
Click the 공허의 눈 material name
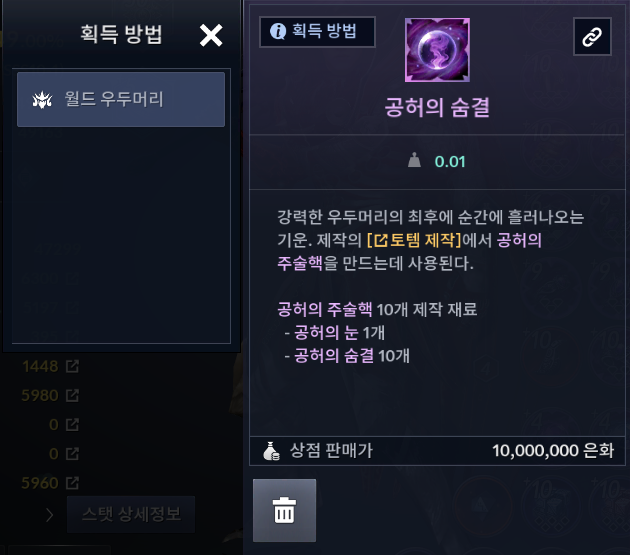coord(326,333)
